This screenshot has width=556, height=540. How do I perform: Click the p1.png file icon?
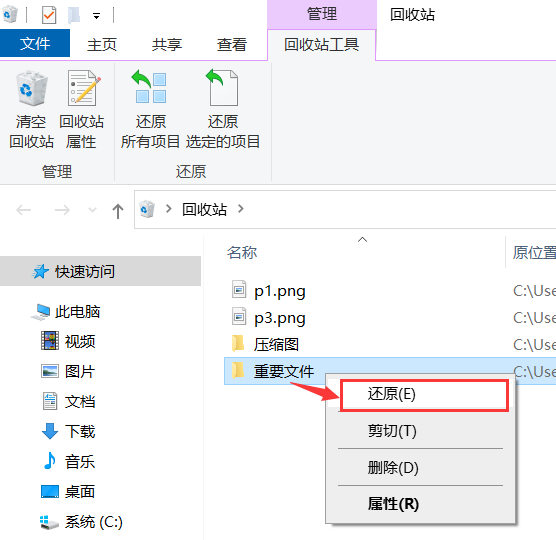pyautogui.click(x=239, y=289)
